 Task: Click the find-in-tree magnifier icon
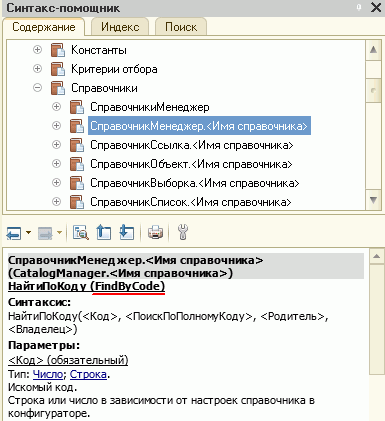click(x=81, y=233)
